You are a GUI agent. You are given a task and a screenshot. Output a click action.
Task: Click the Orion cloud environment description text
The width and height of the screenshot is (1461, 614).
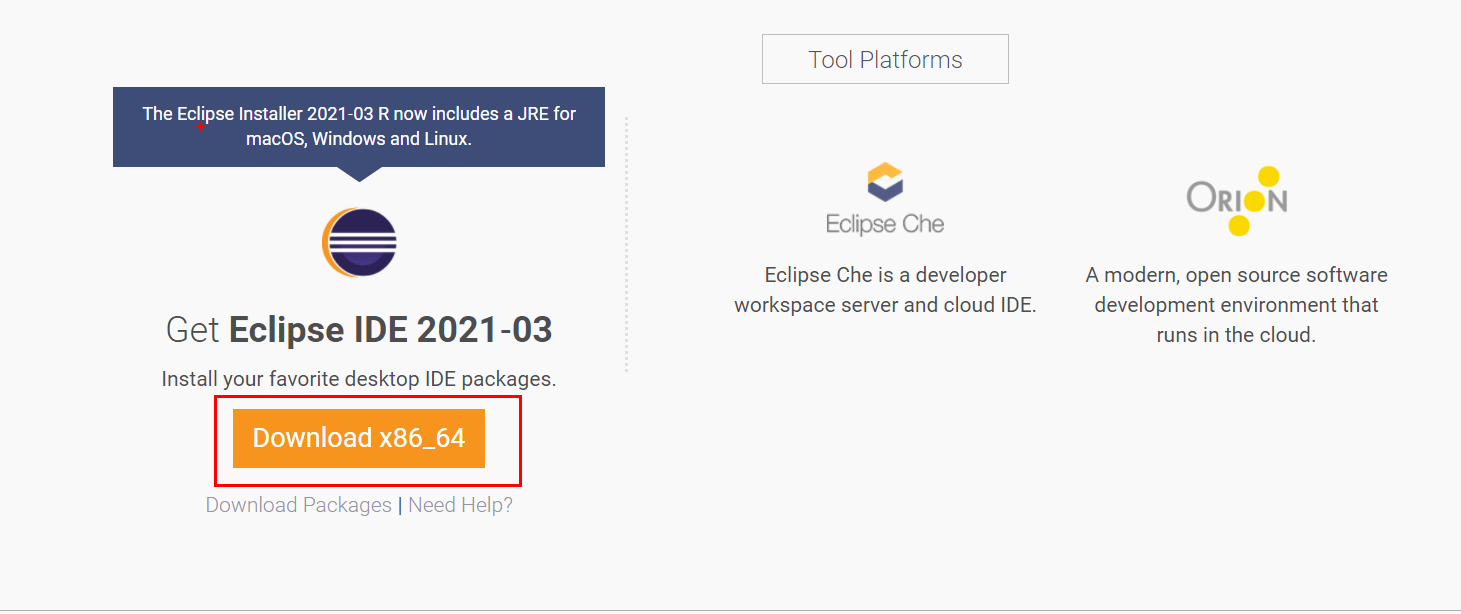tap(1237, 305)
